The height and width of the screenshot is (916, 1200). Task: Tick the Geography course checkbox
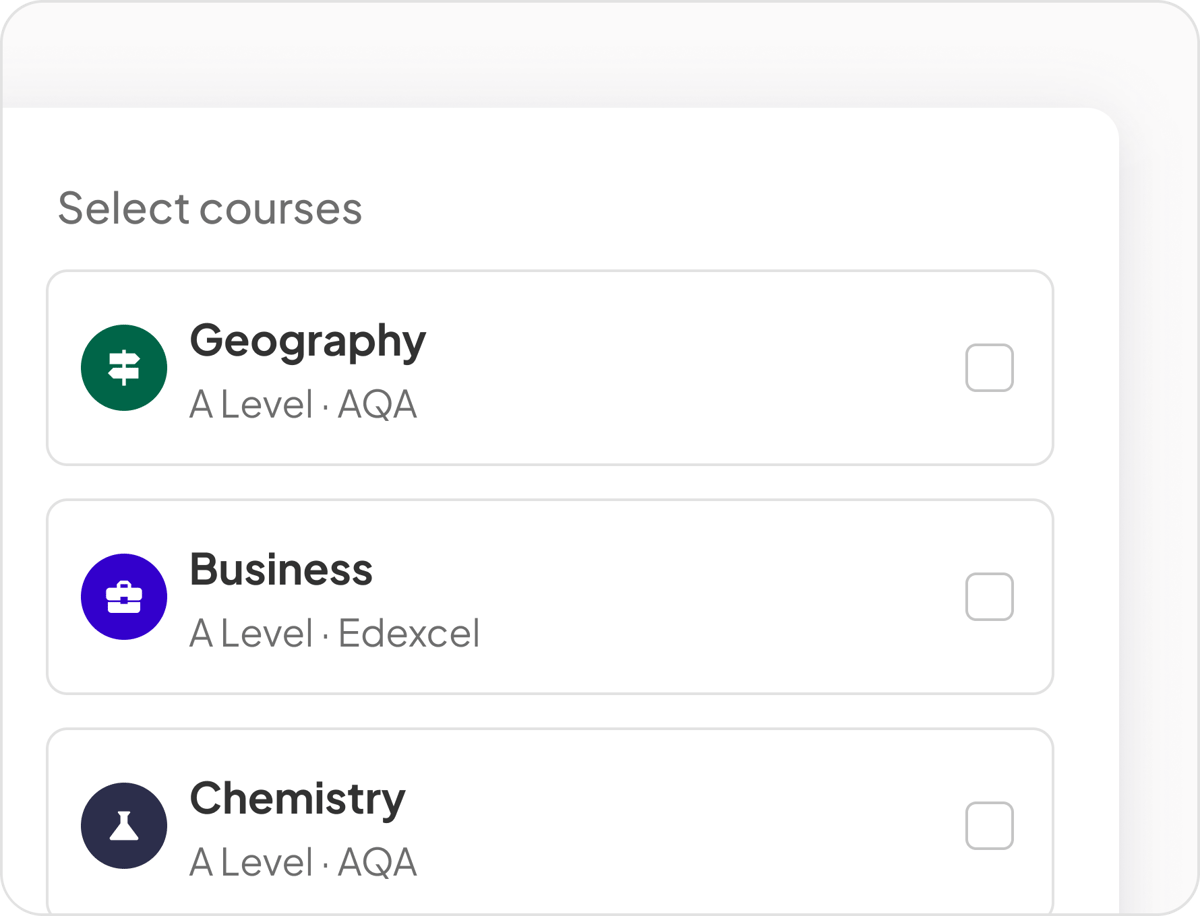989,368
